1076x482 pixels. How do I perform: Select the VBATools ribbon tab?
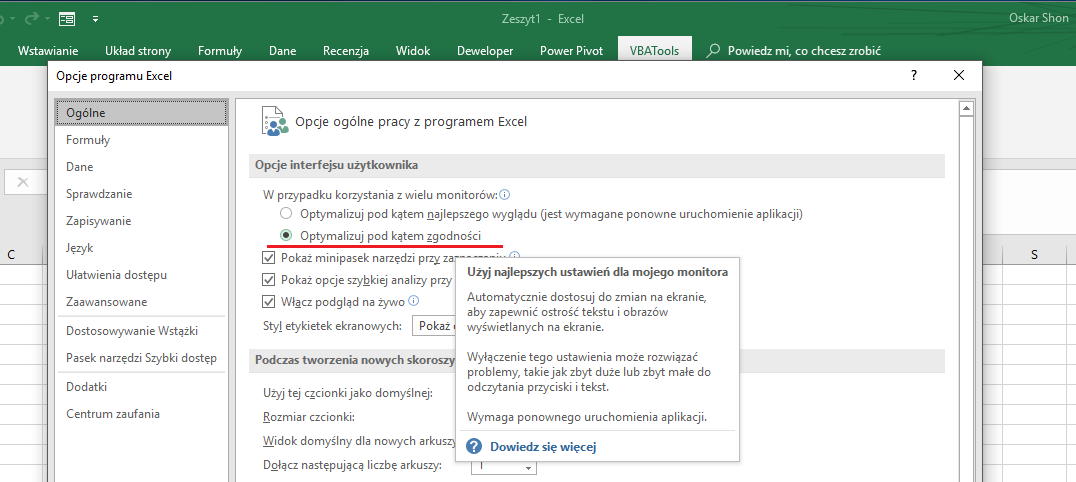(655, 50)
